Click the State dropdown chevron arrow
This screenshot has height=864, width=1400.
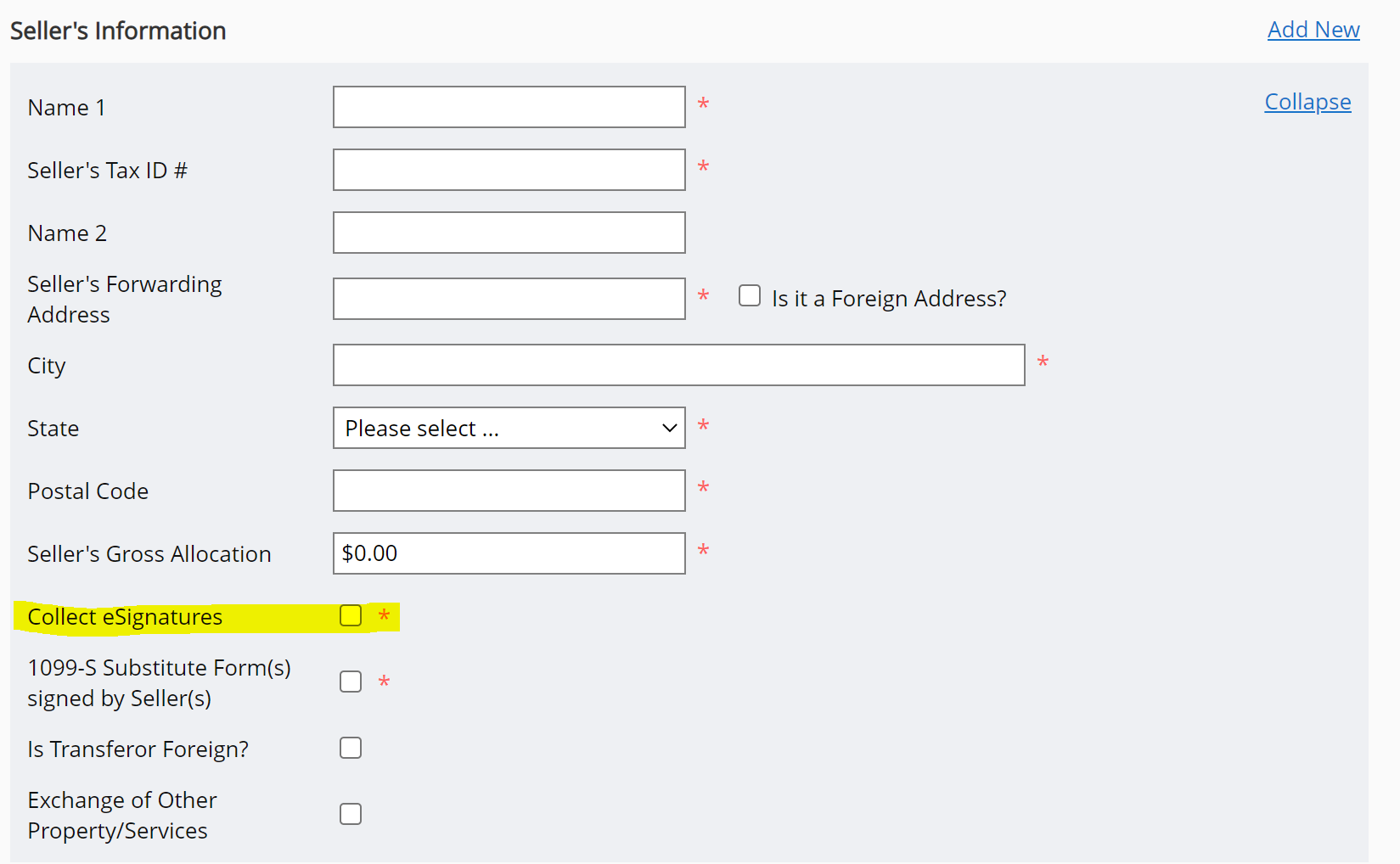(669, 428)
